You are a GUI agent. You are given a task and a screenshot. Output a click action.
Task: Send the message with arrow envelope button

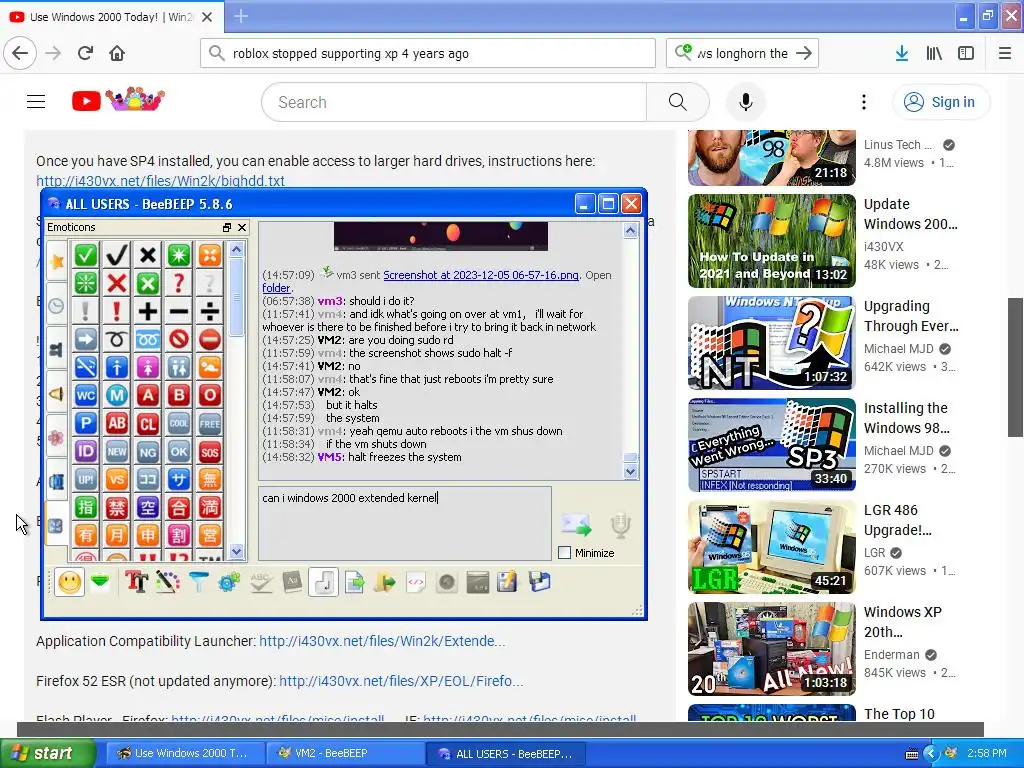pos(576,524)
